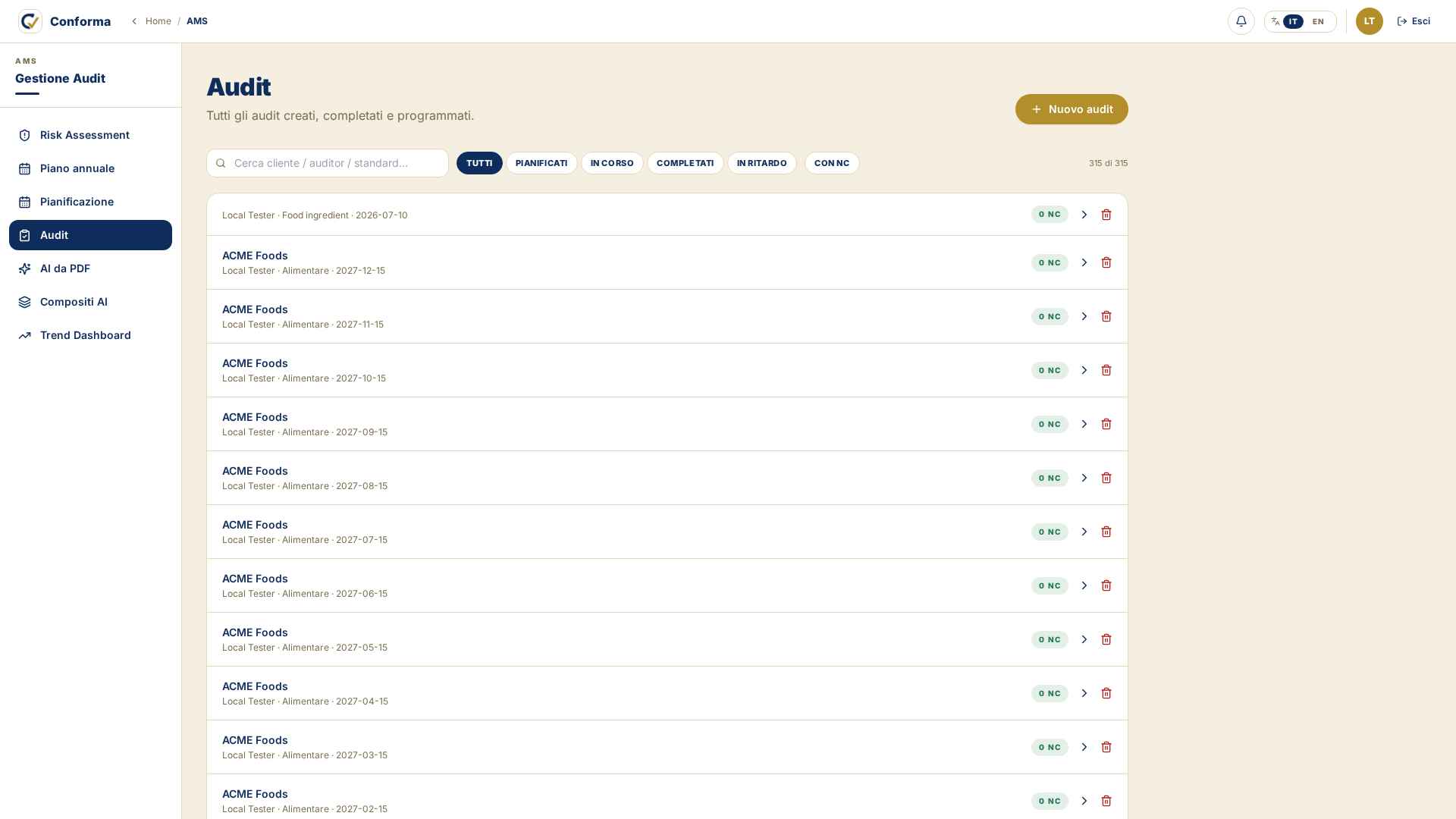
Task: Click the AMS breadcrumb
Action: (197, 21)
